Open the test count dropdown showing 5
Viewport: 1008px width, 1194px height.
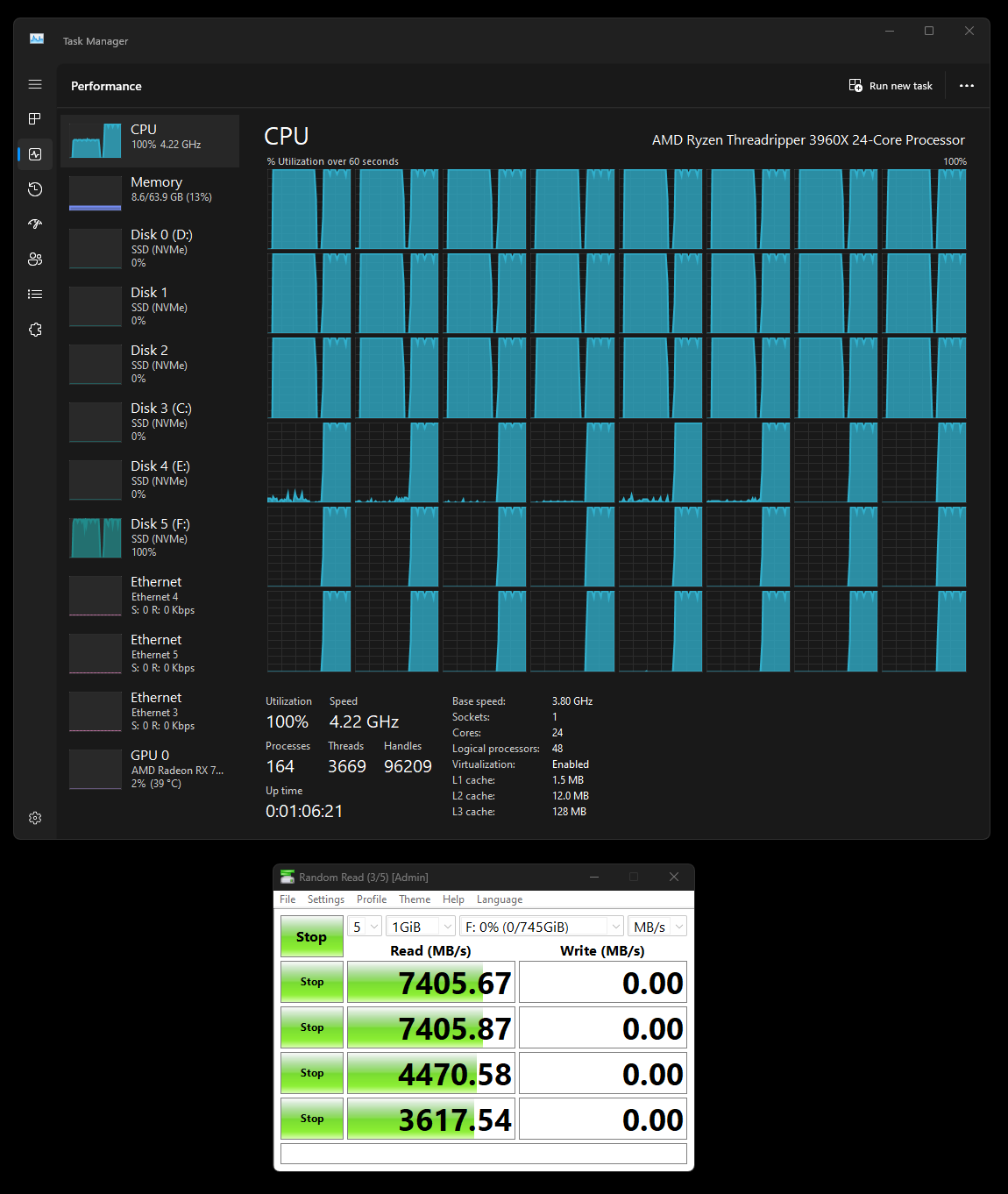click(365, 927)
